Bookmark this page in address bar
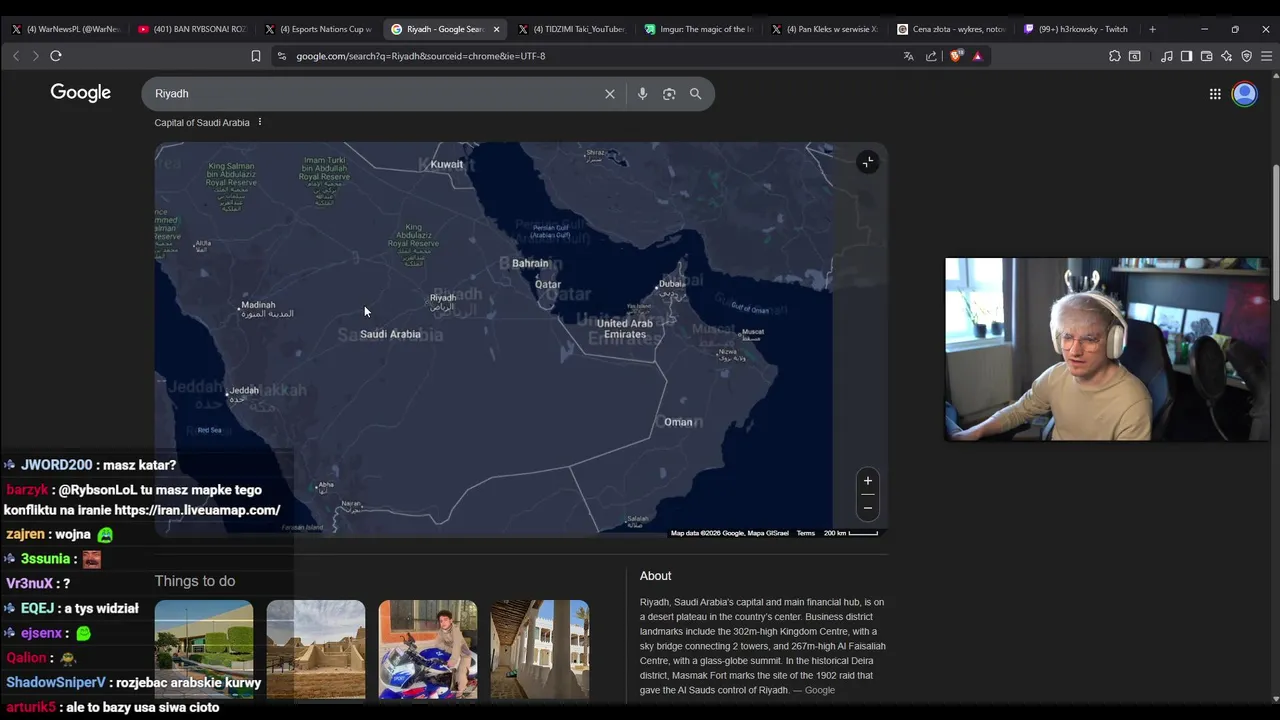 point(256,56)
